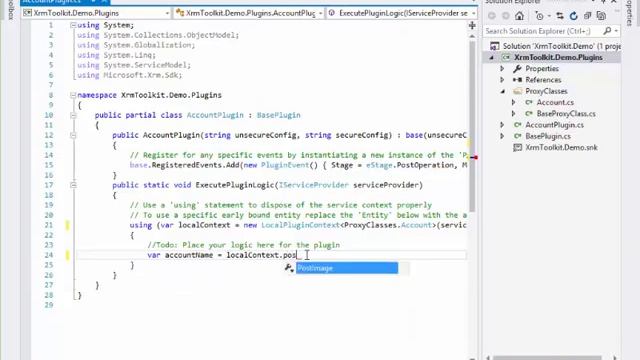Image resolution: width=640 pixels, height=360 pixels.
Task: Open the Toolbox side tab
Action: (11, 9)
